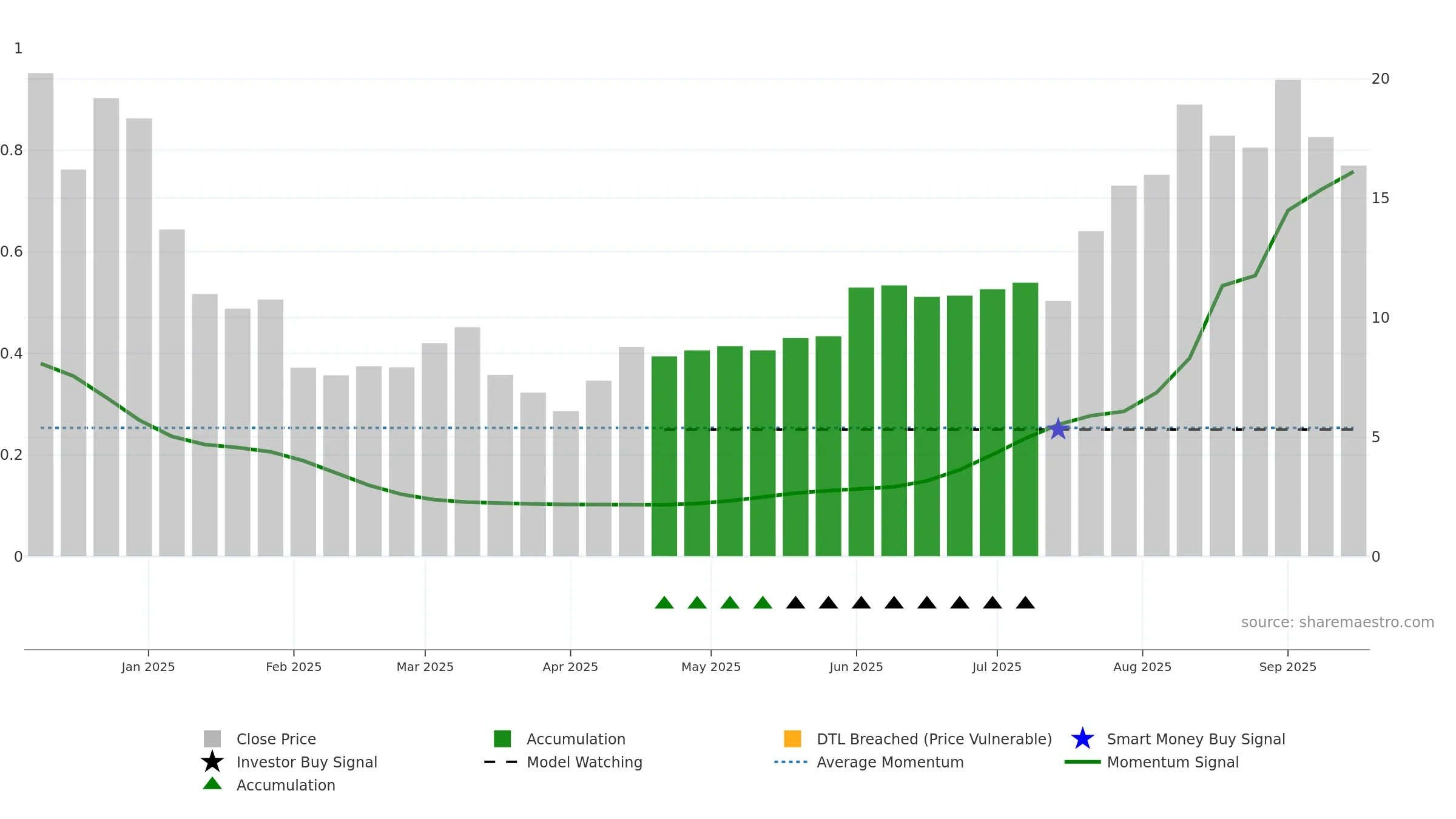Click the Apr 2025 axis label
The height and width of the screenshot is (819, 1456).
(x=570, y=667)
